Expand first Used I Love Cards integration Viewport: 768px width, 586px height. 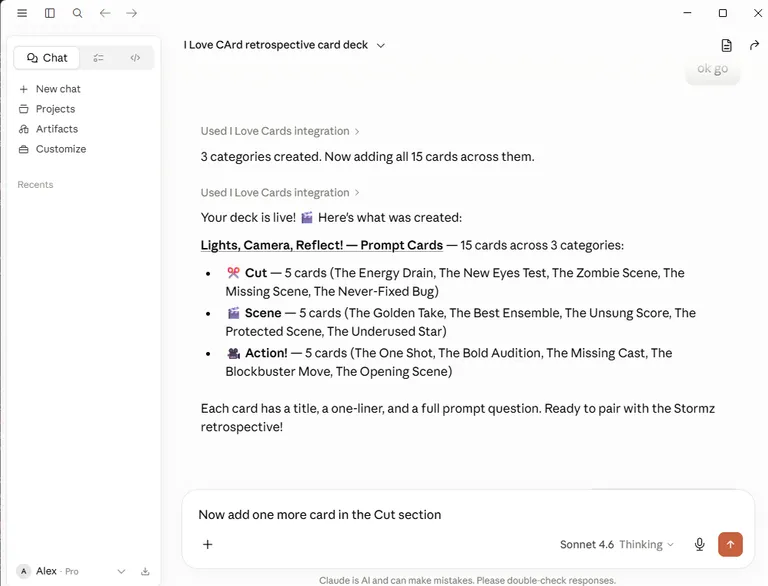coord(280,131)
